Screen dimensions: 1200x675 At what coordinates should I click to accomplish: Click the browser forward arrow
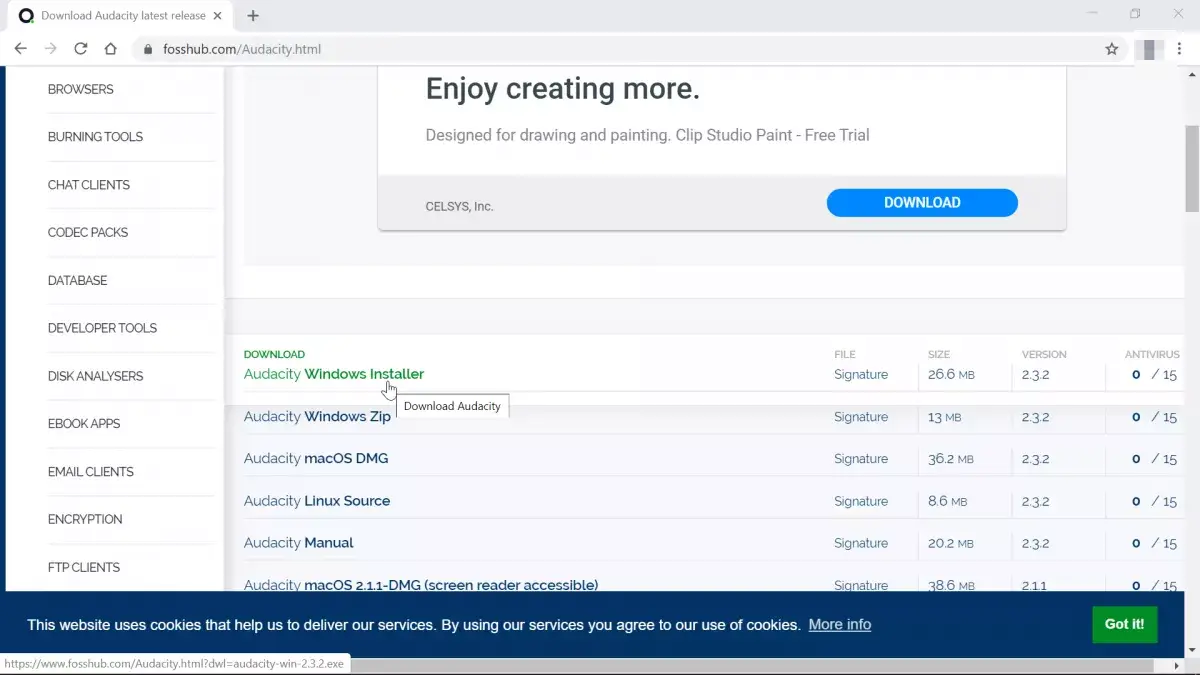click(x=50, y=48)
